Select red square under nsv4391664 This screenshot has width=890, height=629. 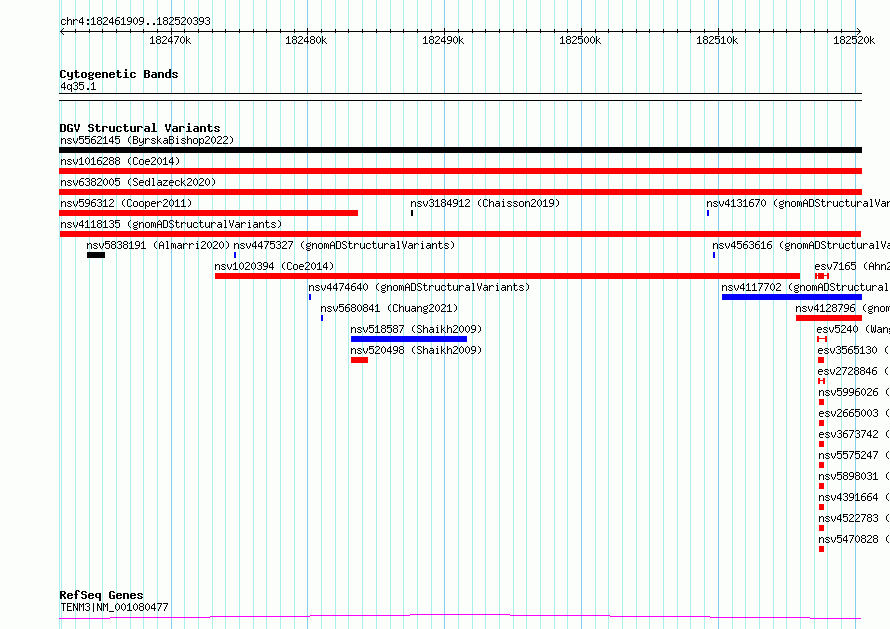pos(821,507)
